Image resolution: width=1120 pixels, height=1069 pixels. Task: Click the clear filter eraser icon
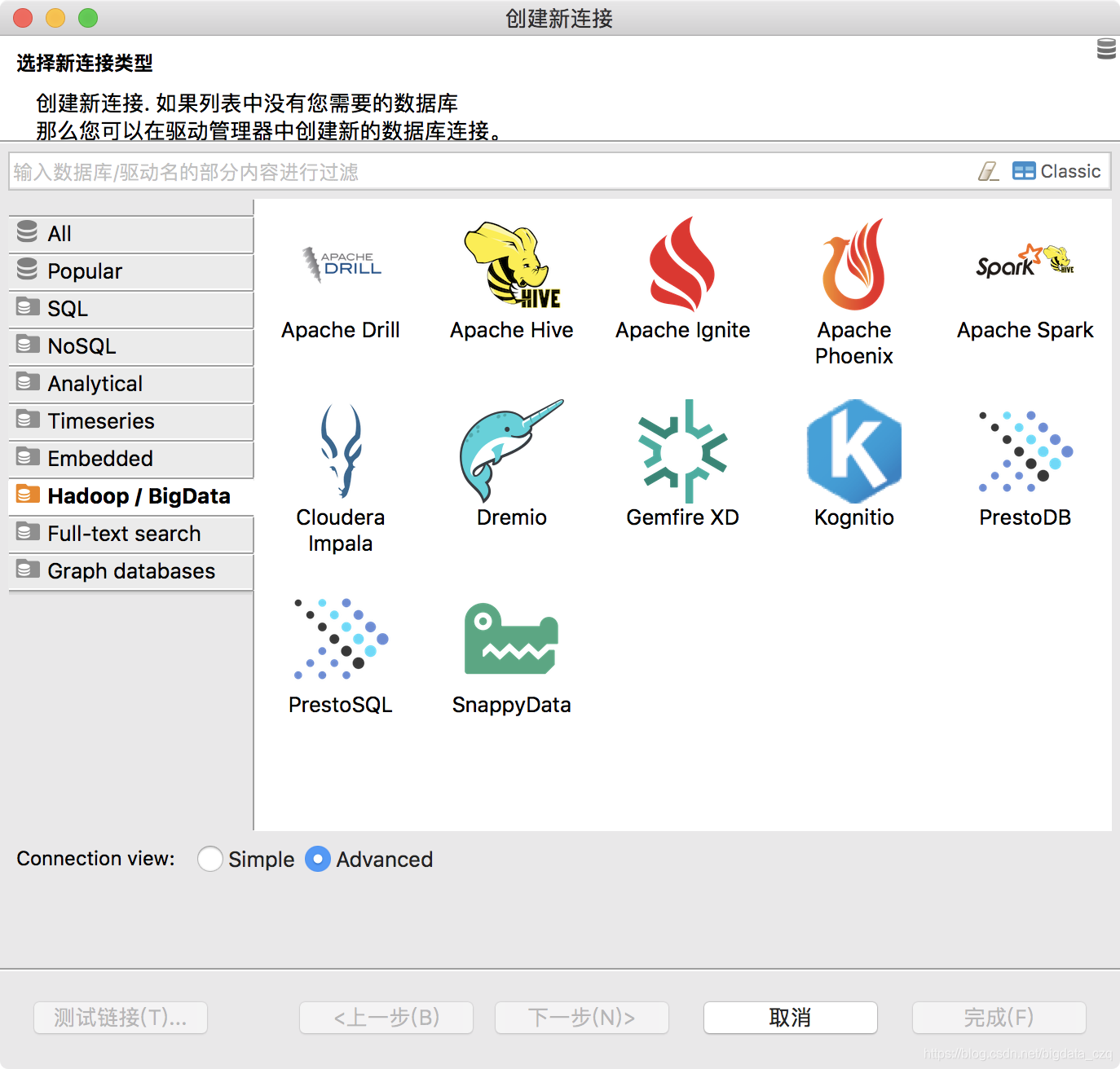point(989,171)
